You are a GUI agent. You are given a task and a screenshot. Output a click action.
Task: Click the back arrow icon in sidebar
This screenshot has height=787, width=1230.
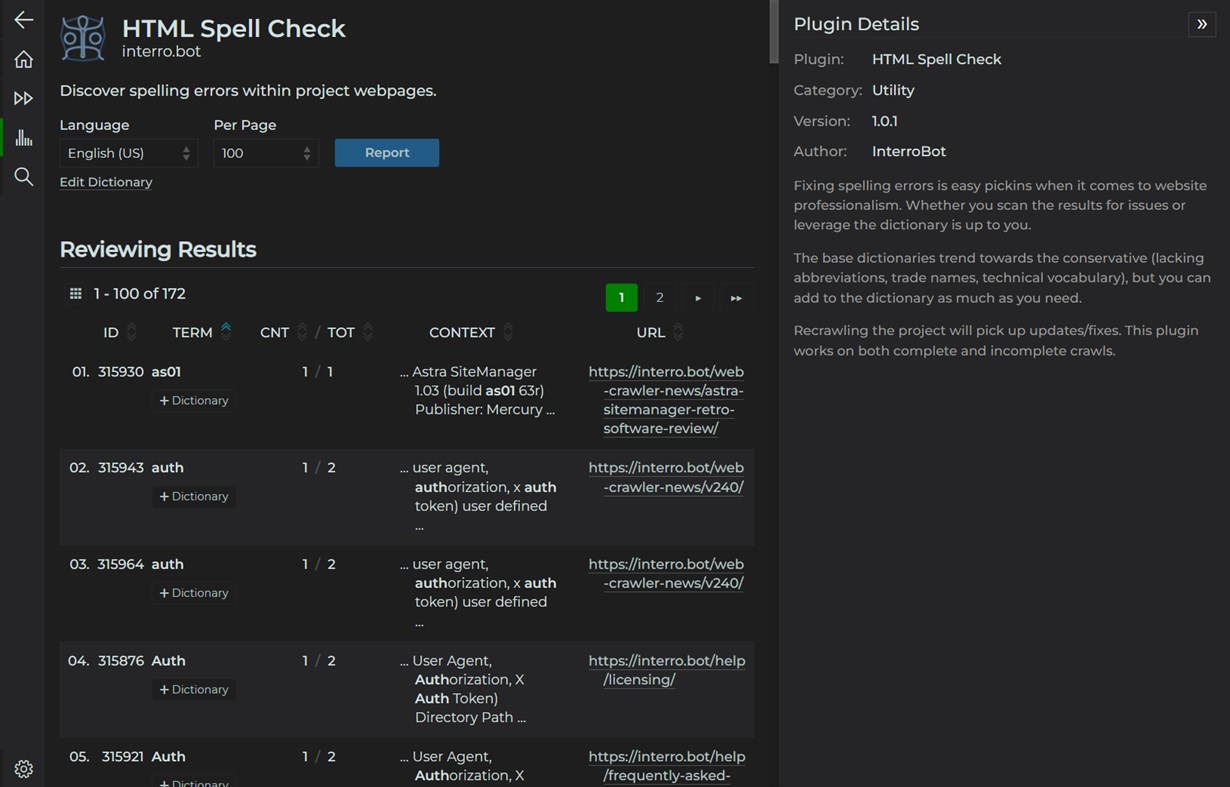23,20
